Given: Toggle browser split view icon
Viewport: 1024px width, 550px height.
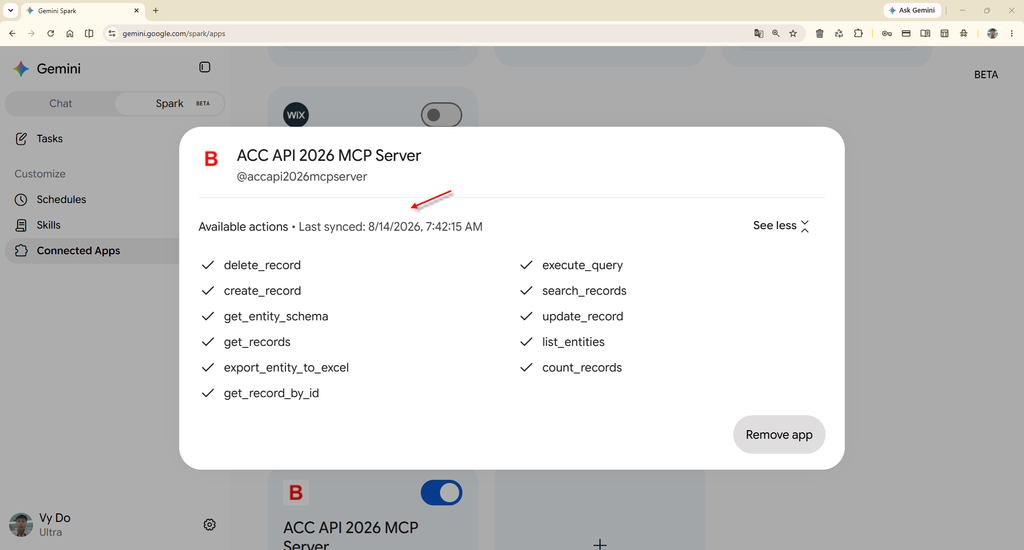Looking at the screenshot, I should click(x=89, y=33).
